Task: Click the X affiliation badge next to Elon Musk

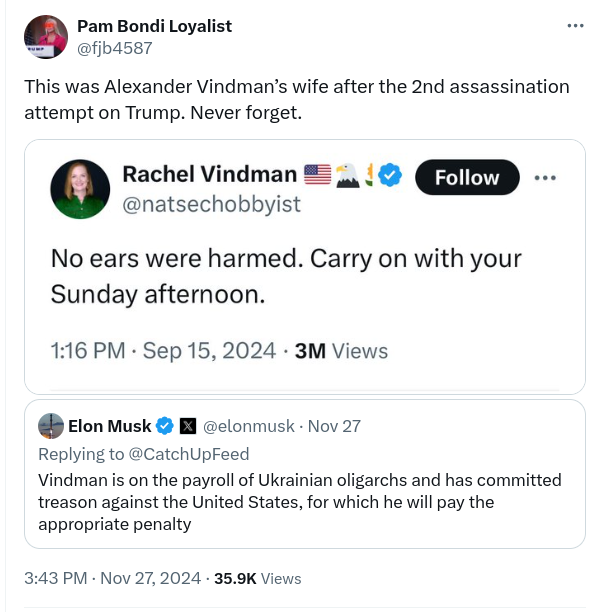Action: point(188,426)
